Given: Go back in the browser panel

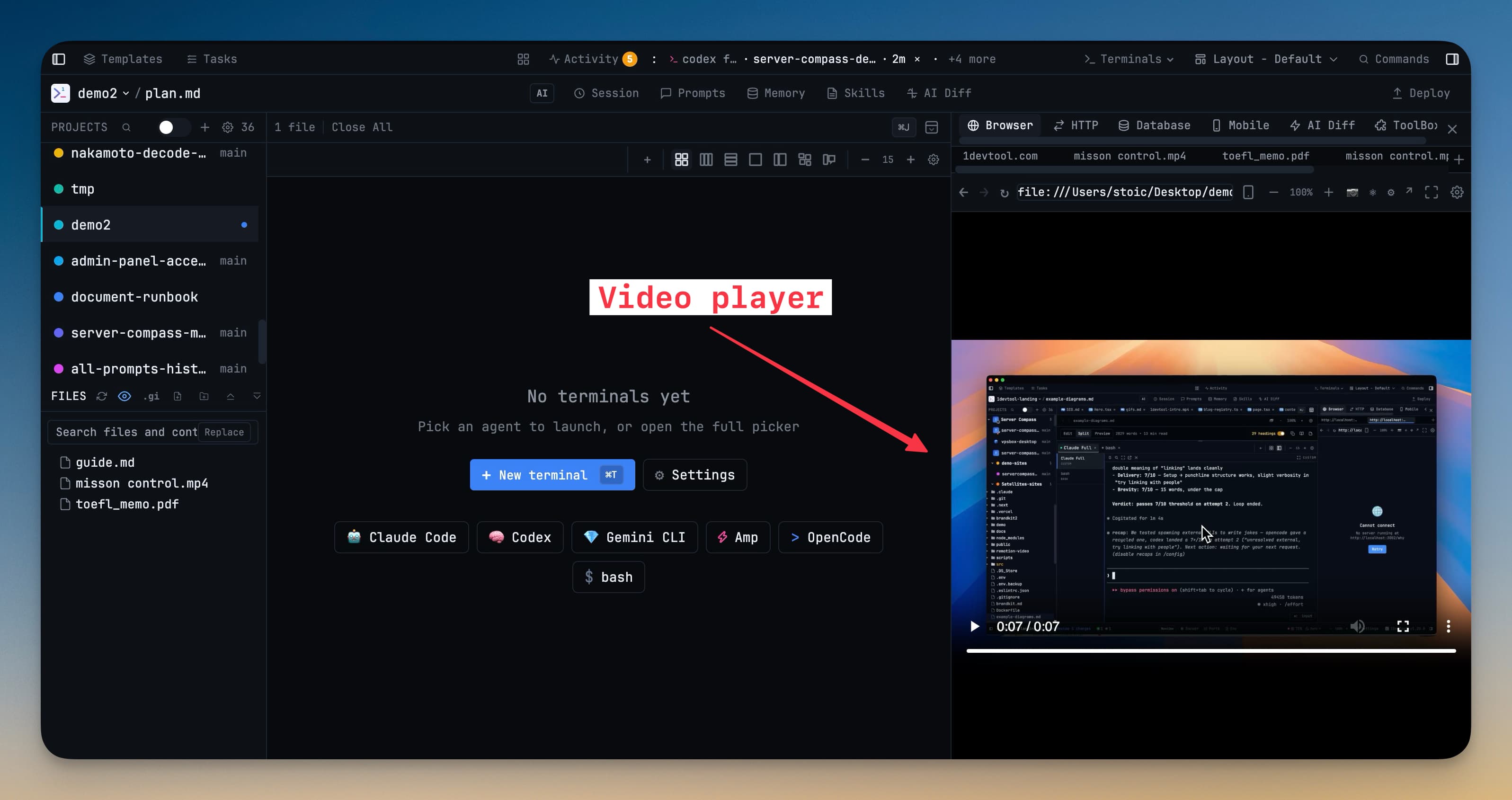Looking at the screenshot, I should (x=963, y=193).
